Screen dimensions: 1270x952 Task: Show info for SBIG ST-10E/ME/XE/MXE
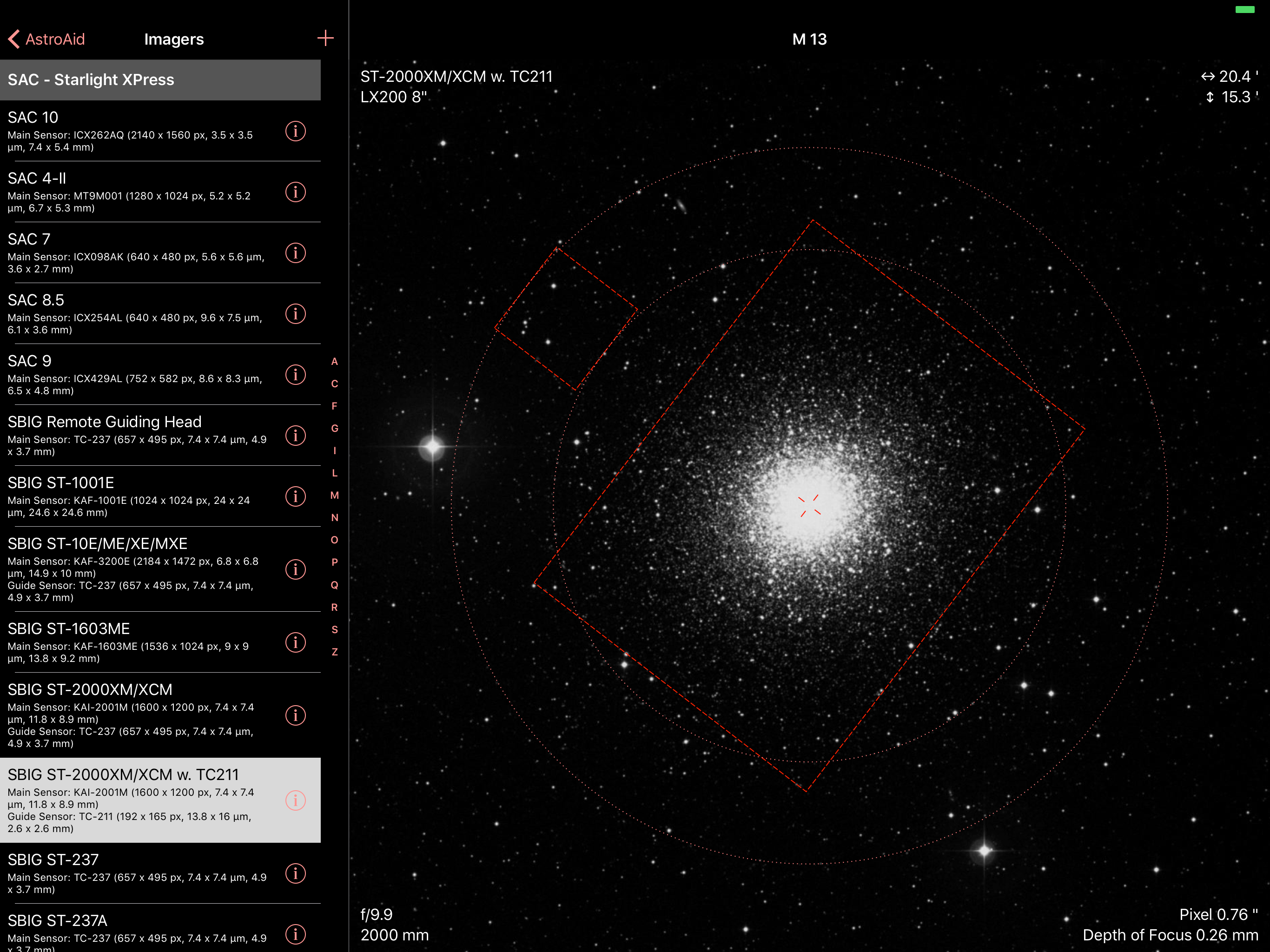pyautogui.click(x=295, y=569)
